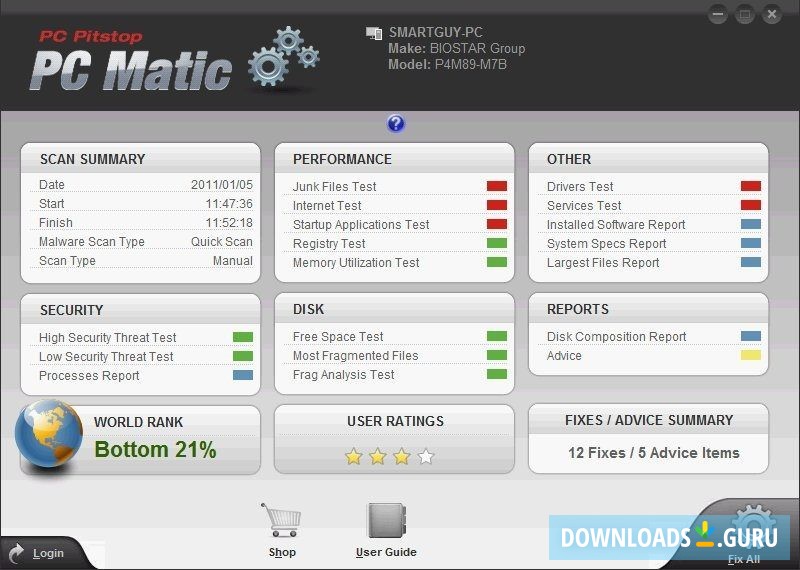The image size is (800, 570).
Task: Open Most Fragmented Files result
Action: pos(356,356)
